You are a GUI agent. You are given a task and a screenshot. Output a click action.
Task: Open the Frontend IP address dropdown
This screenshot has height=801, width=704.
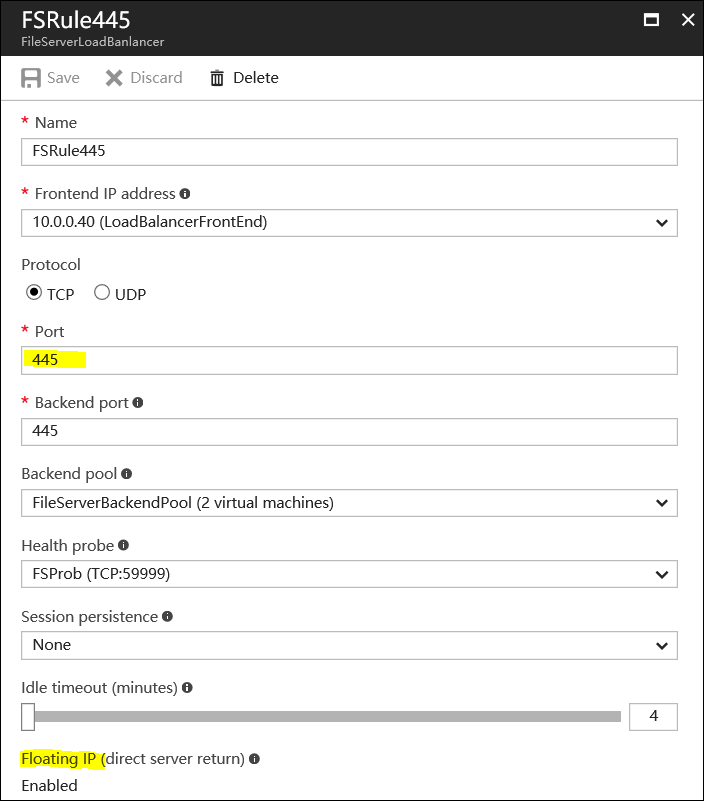click(349, 222)
